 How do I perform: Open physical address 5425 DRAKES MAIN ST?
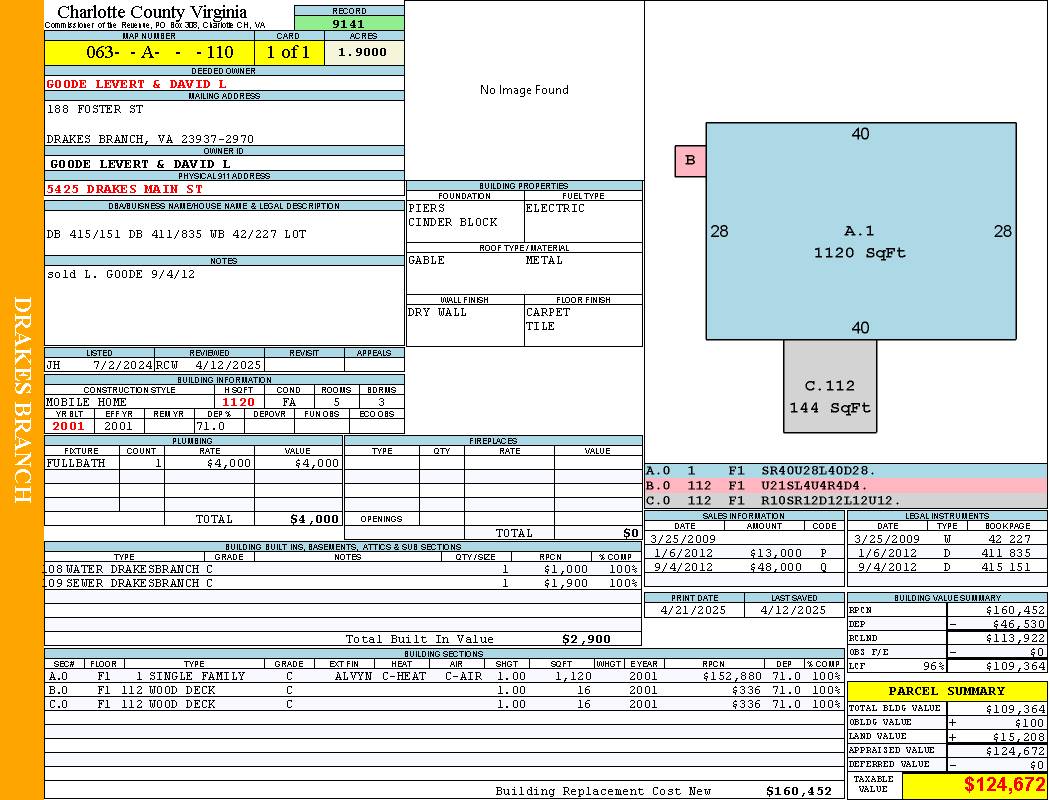click(124, 188)
